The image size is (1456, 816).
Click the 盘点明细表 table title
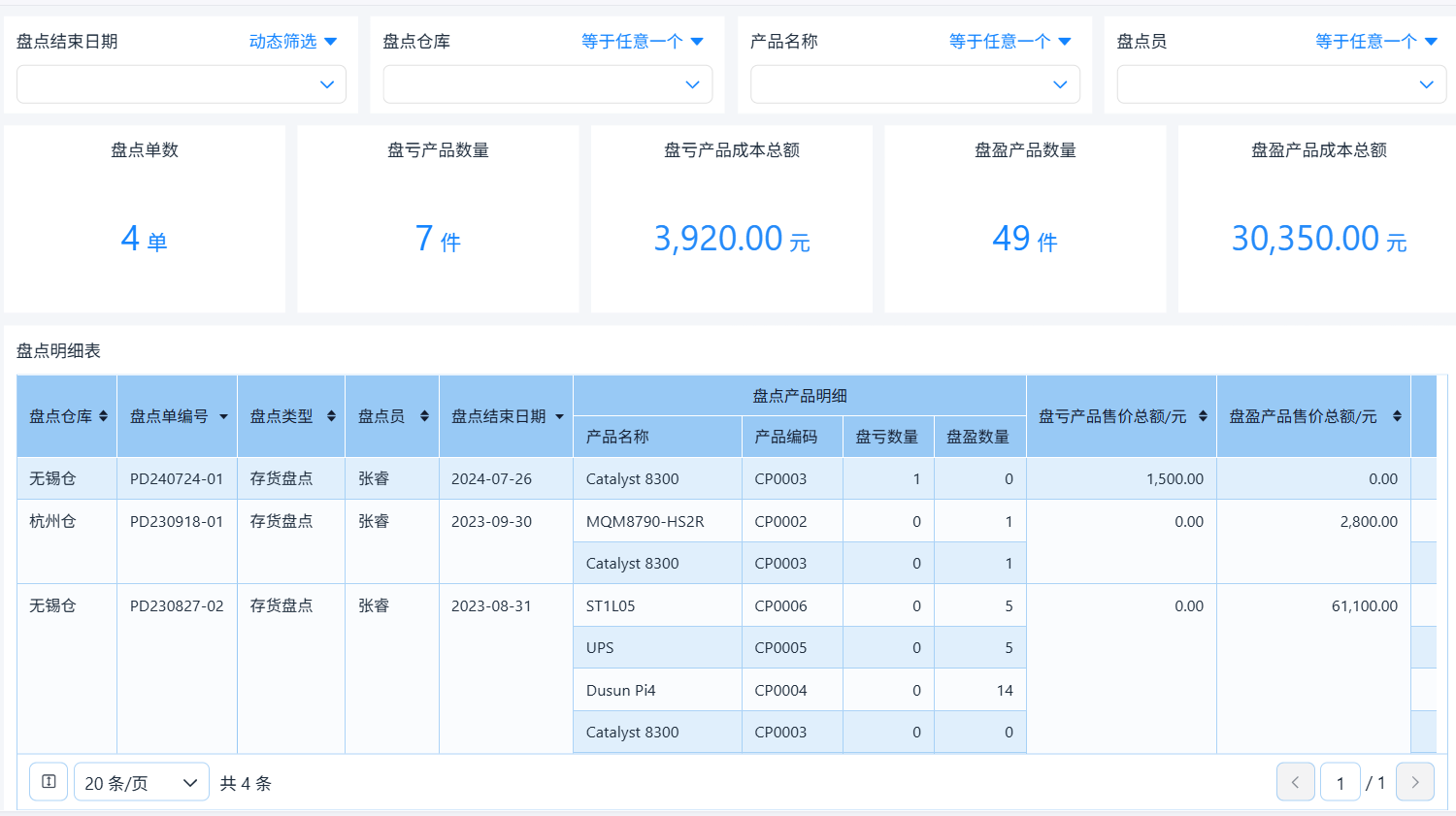click(x=58, y=351)
